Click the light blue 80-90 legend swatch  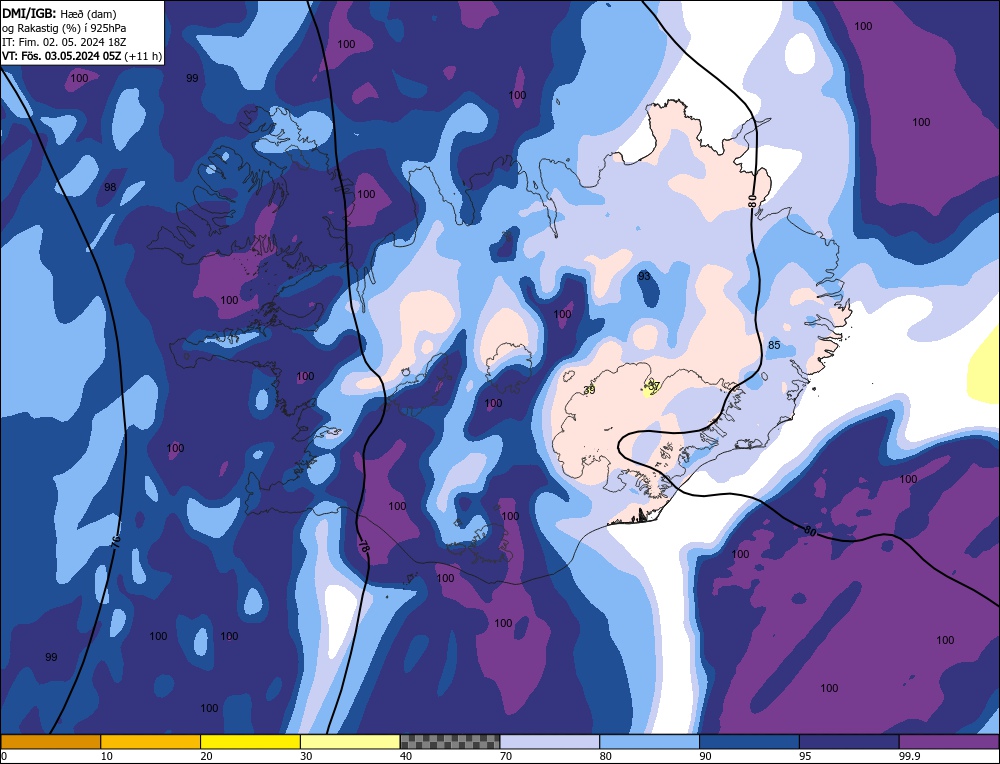(x=649, y=742)
